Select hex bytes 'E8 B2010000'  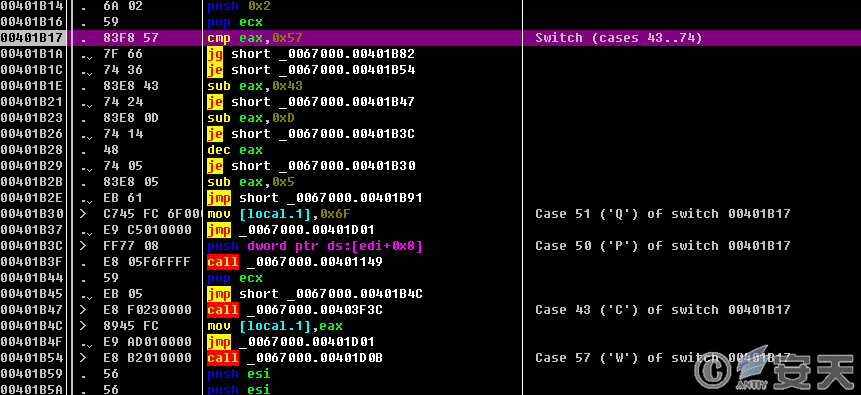click(147, 358)
